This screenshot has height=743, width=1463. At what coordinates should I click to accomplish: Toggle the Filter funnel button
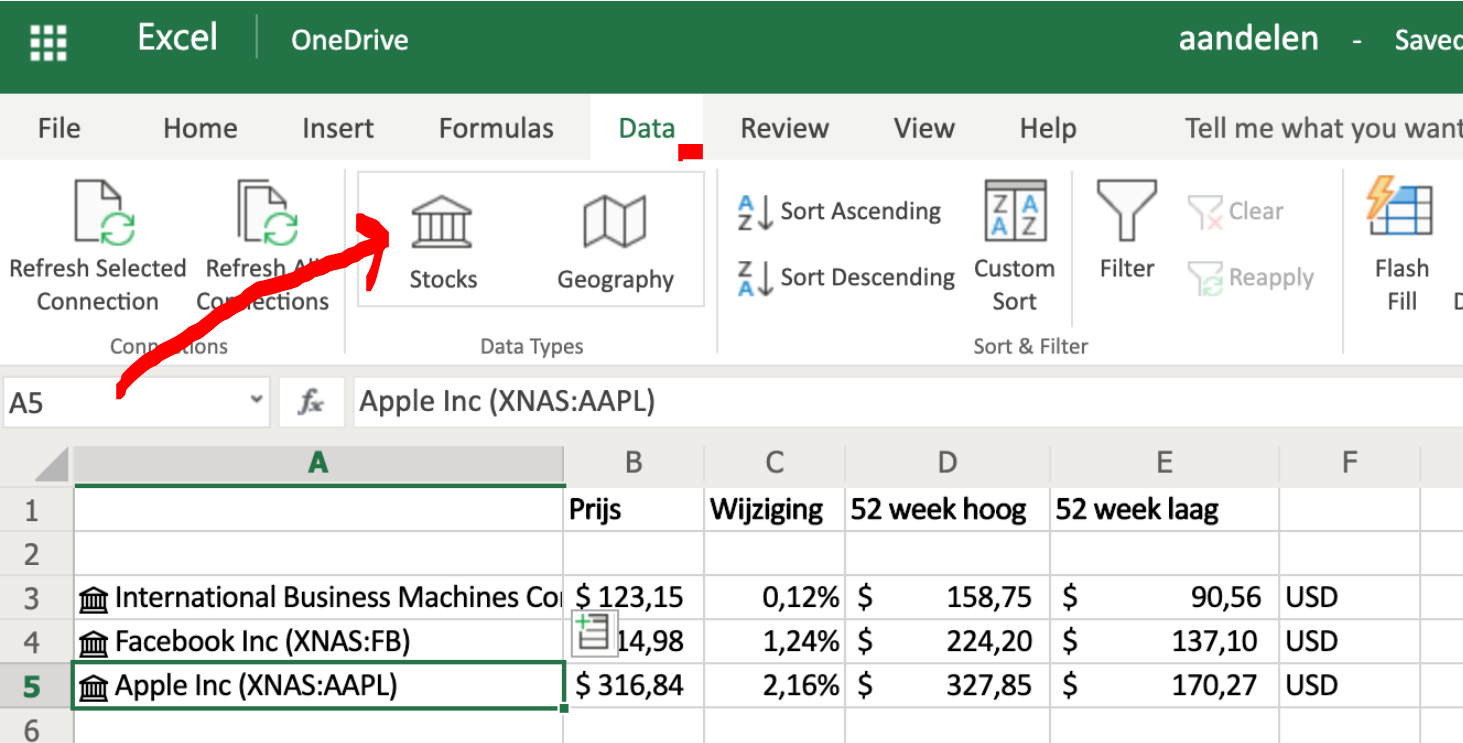point(1127,230)
